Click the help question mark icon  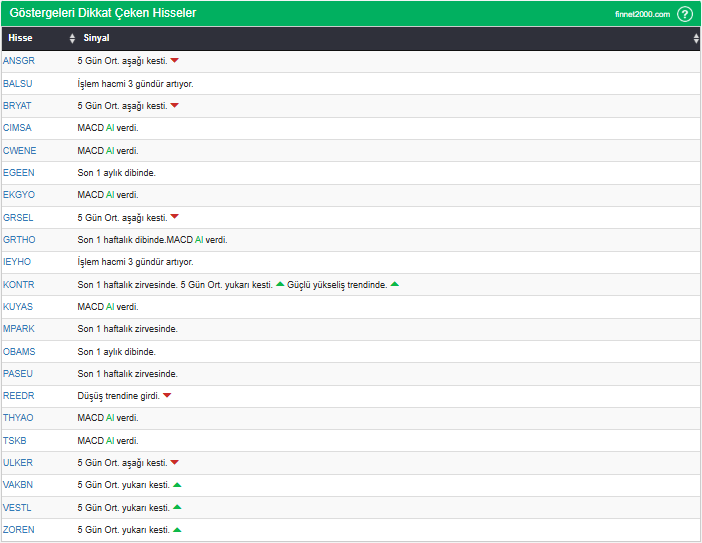[685, 14]
